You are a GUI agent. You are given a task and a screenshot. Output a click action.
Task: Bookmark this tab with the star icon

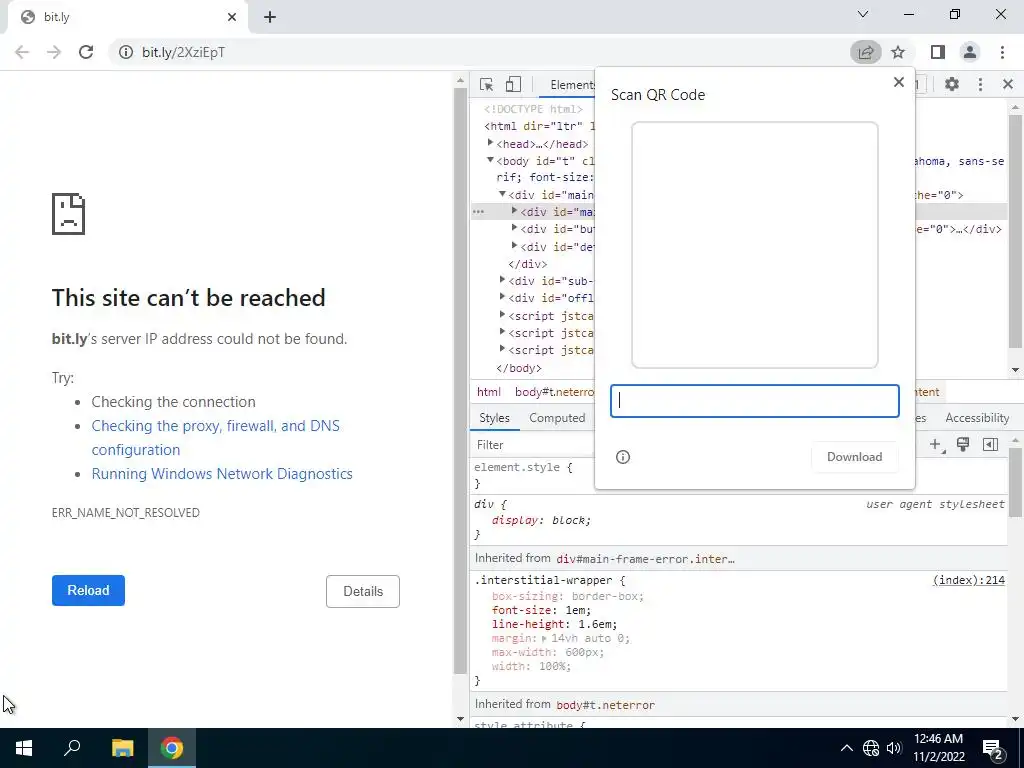pos(899,52)
